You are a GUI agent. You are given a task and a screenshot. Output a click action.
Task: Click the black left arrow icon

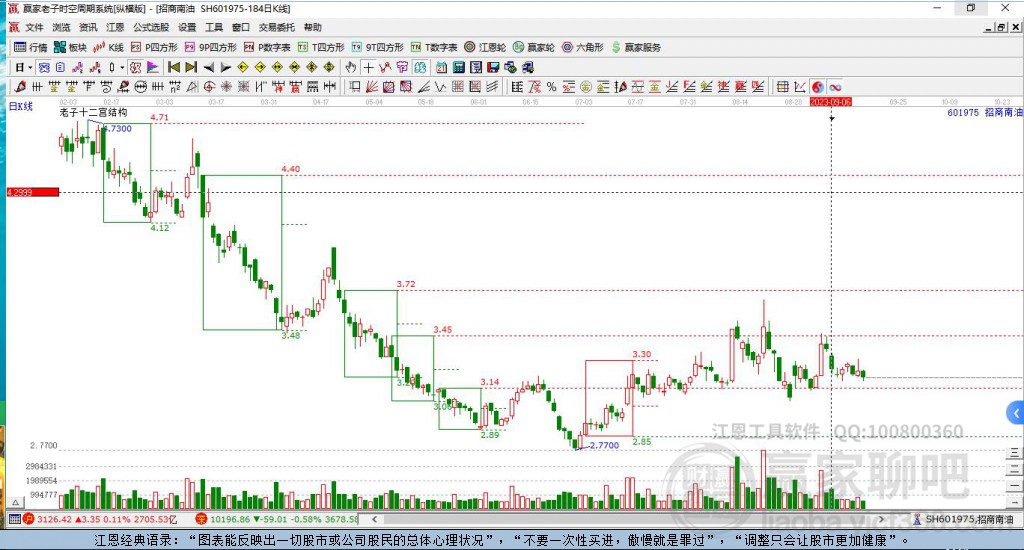(209, 67)
